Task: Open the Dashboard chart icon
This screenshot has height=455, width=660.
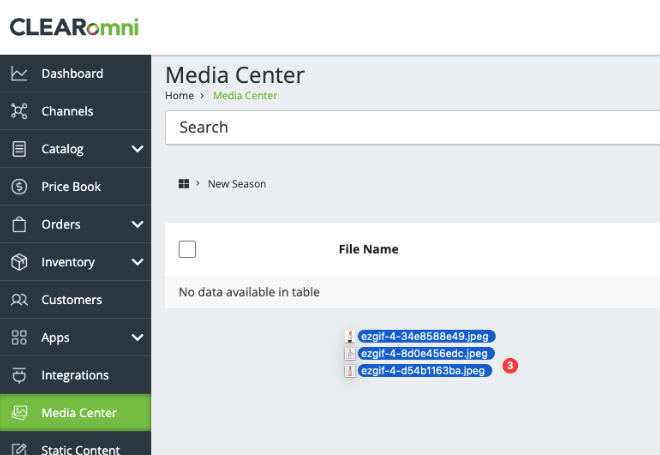Action: pyautogui.click(x=19, y=74)
